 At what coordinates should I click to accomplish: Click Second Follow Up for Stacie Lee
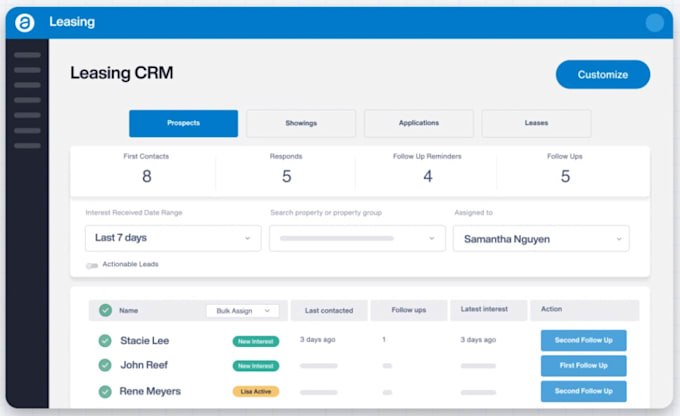583,340
